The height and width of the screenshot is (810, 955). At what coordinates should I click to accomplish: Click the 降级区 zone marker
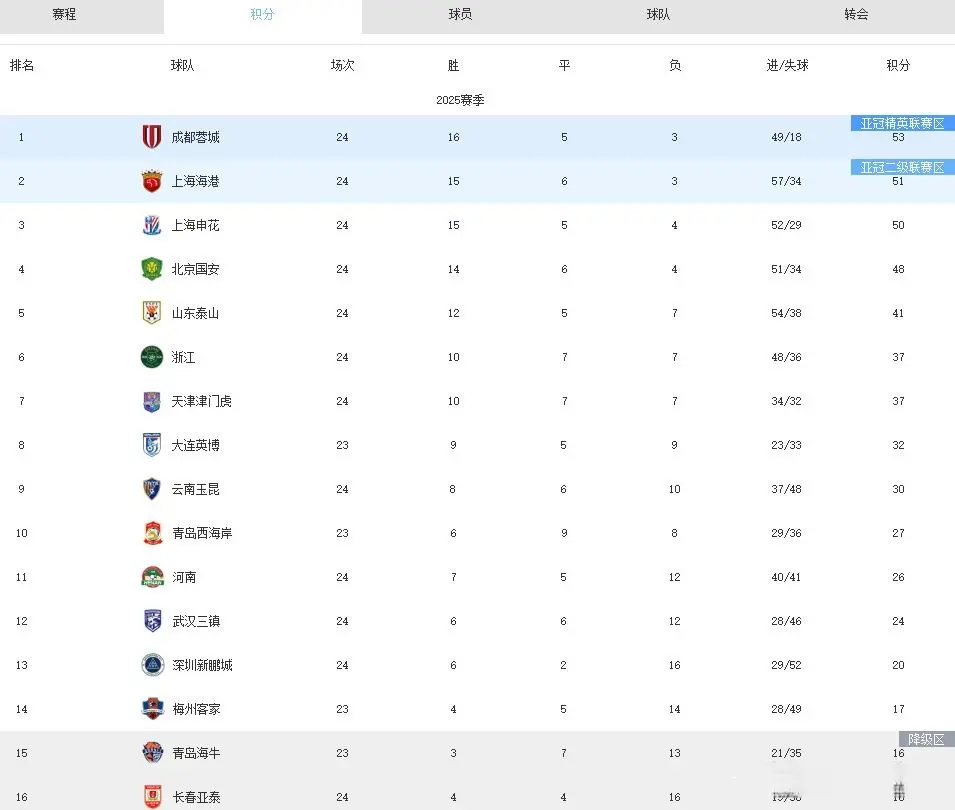click(x=928, y=739)
